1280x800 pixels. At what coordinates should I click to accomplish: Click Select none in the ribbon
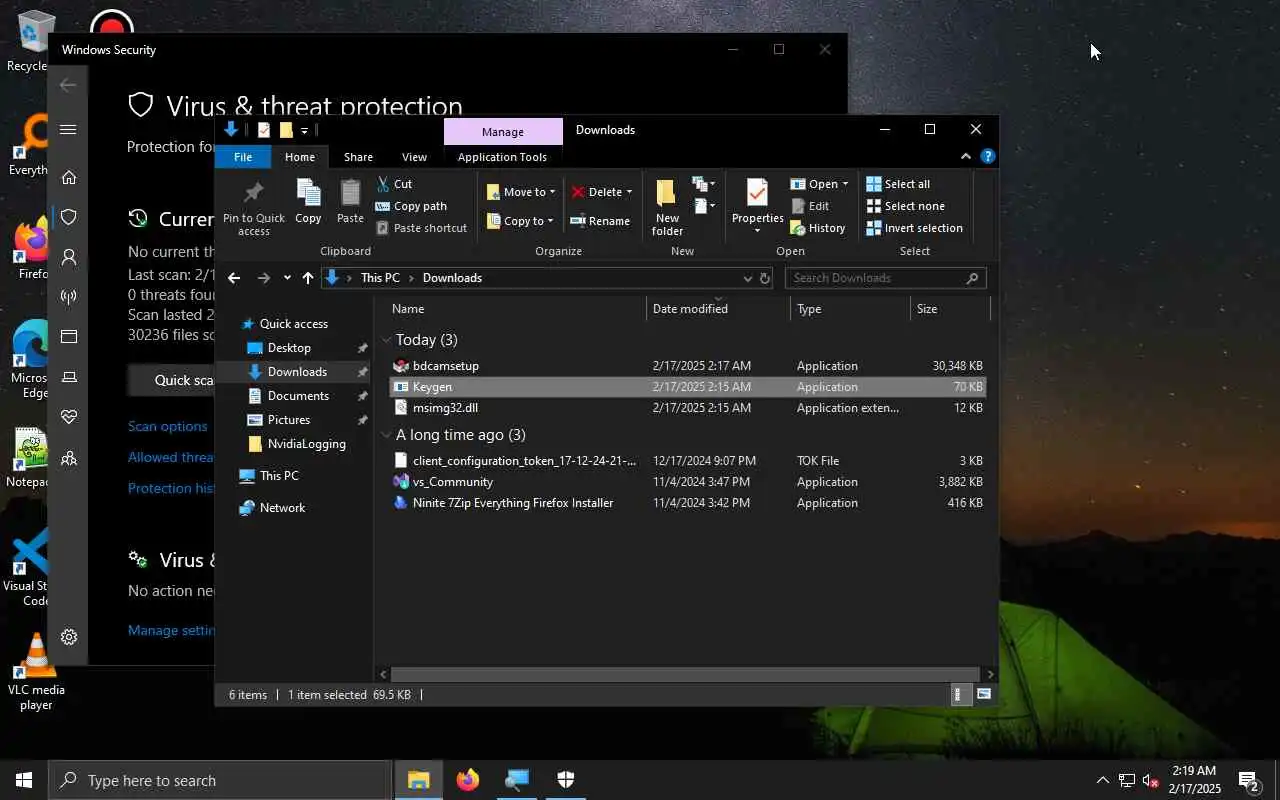point(905,206)
